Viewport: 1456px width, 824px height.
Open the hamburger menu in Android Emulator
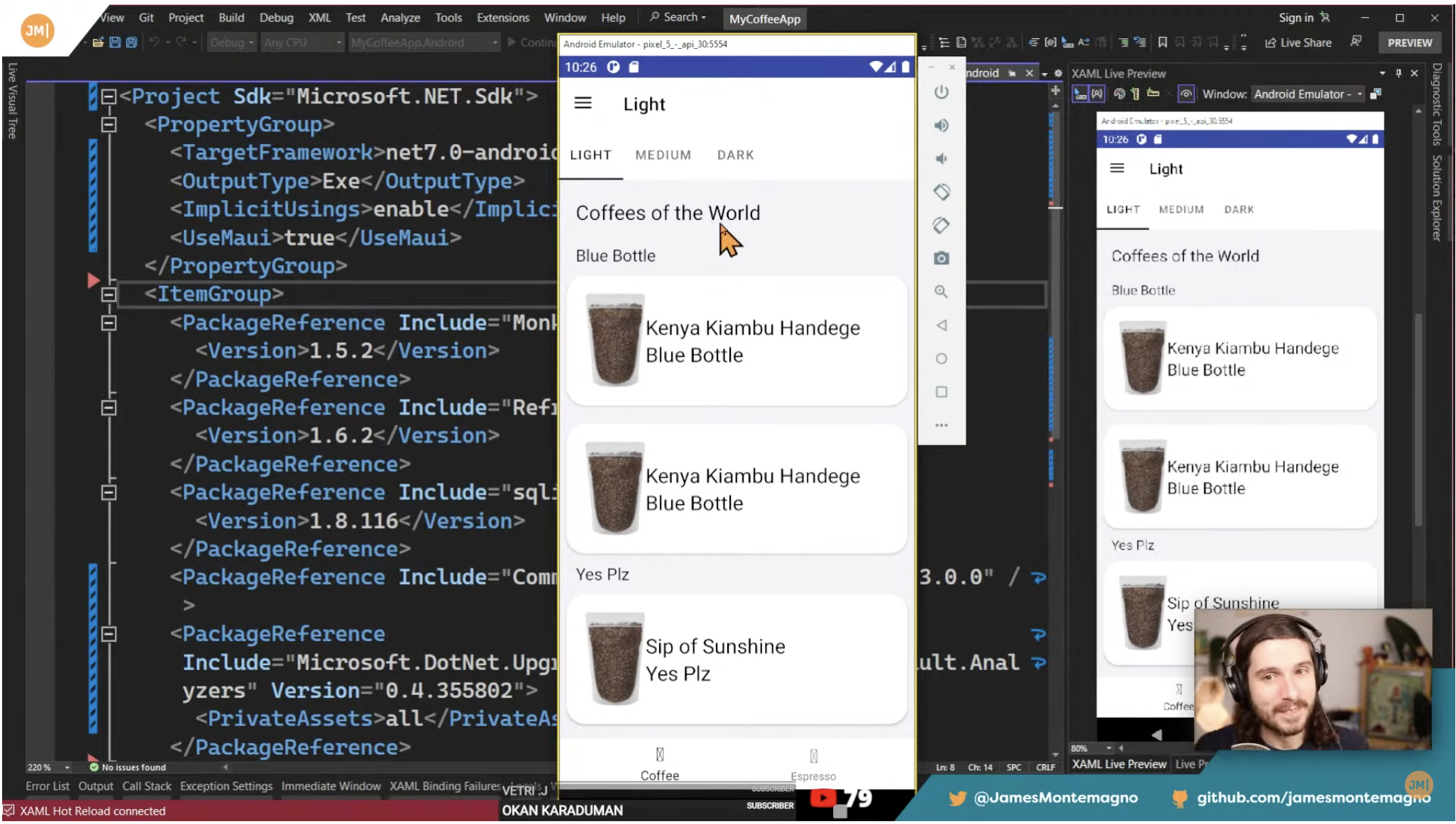pyautogui.click(x=583, y=104)
